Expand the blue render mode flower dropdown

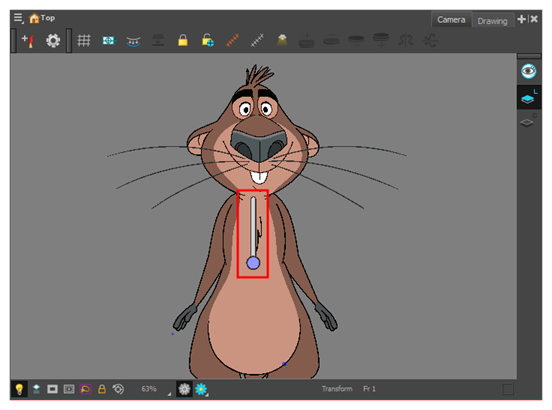(x=201, y=389)
